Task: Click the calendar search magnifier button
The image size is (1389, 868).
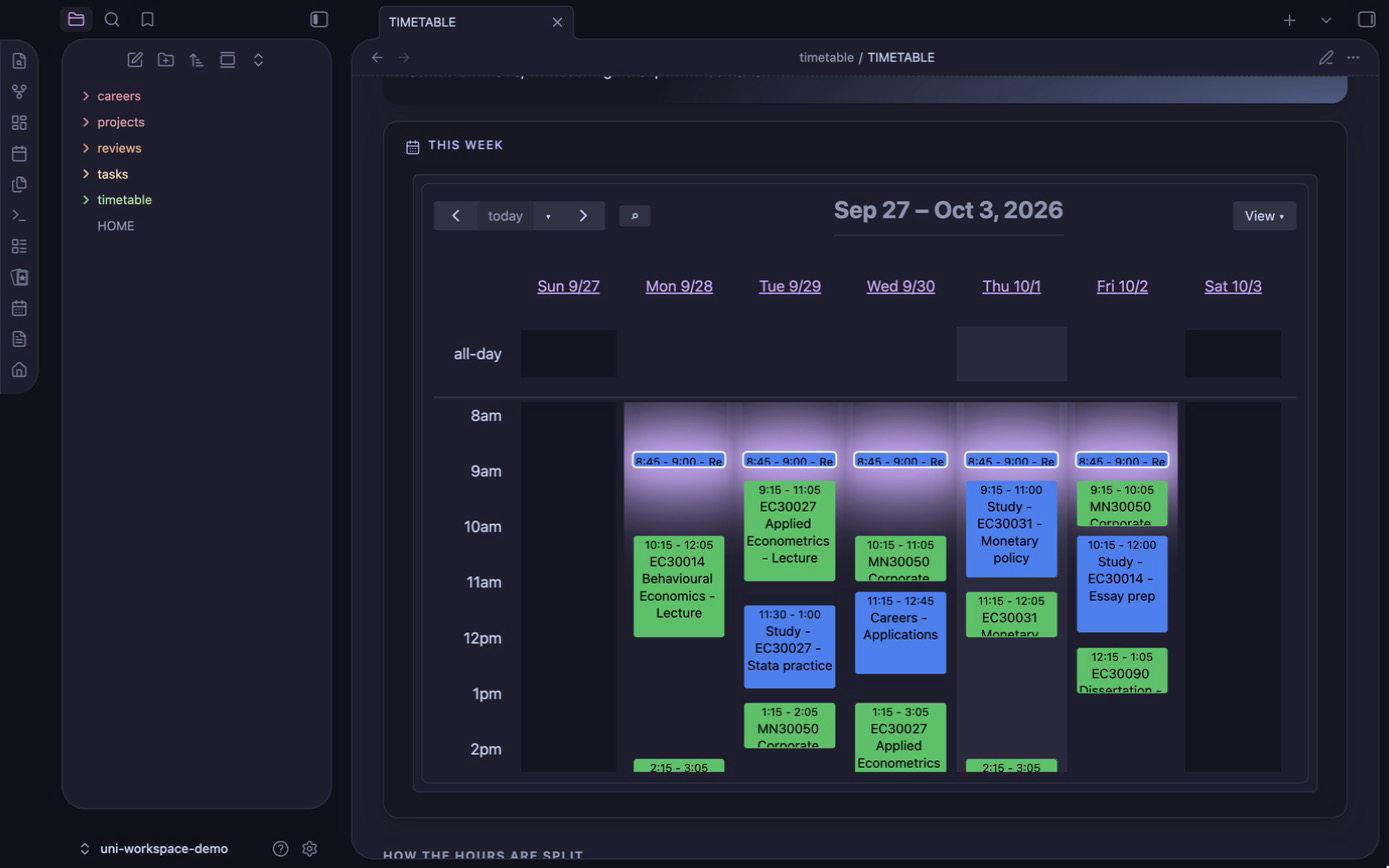Action: click(x=635, y=216)
